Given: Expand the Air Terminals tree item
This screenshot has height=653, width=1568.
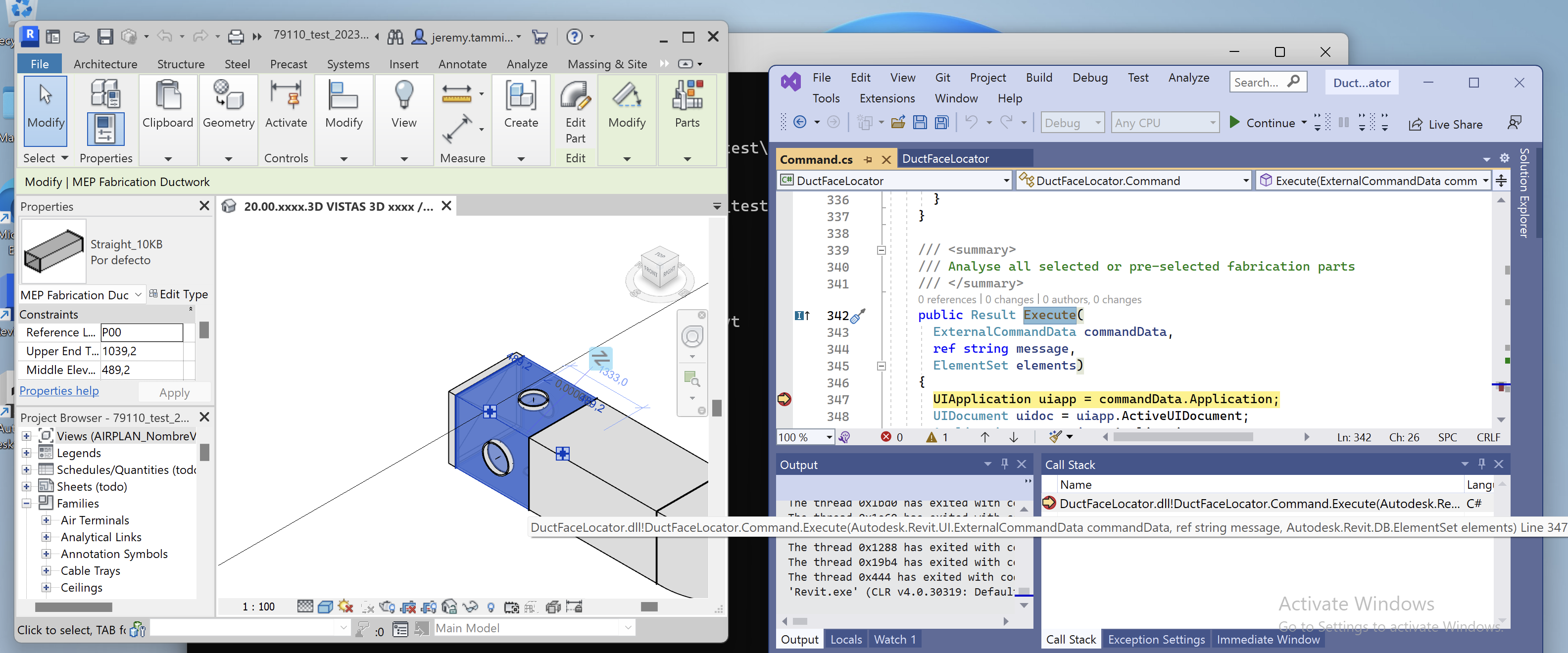Looking at the screenshot, I should click(x=47, y=520).
